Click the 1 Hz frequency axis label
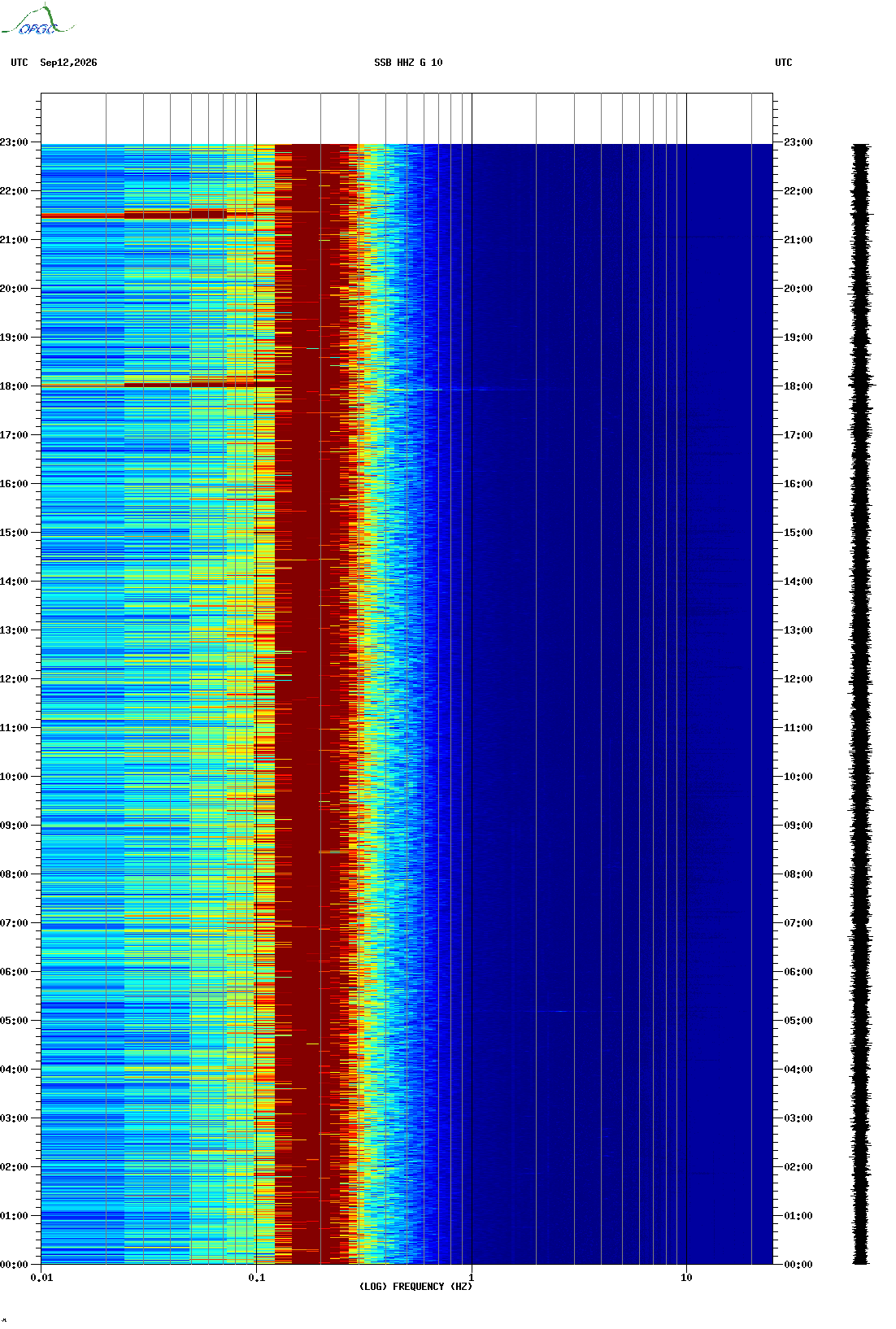Screen dimensions: 896x1329 click(x=472, y=1278)
